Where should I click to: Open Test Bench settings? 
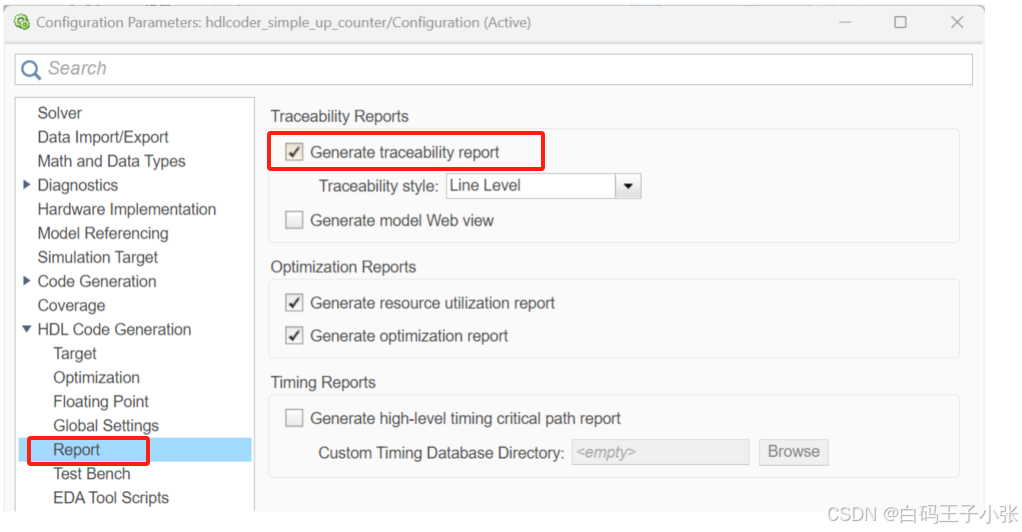(x=92, y=473)
